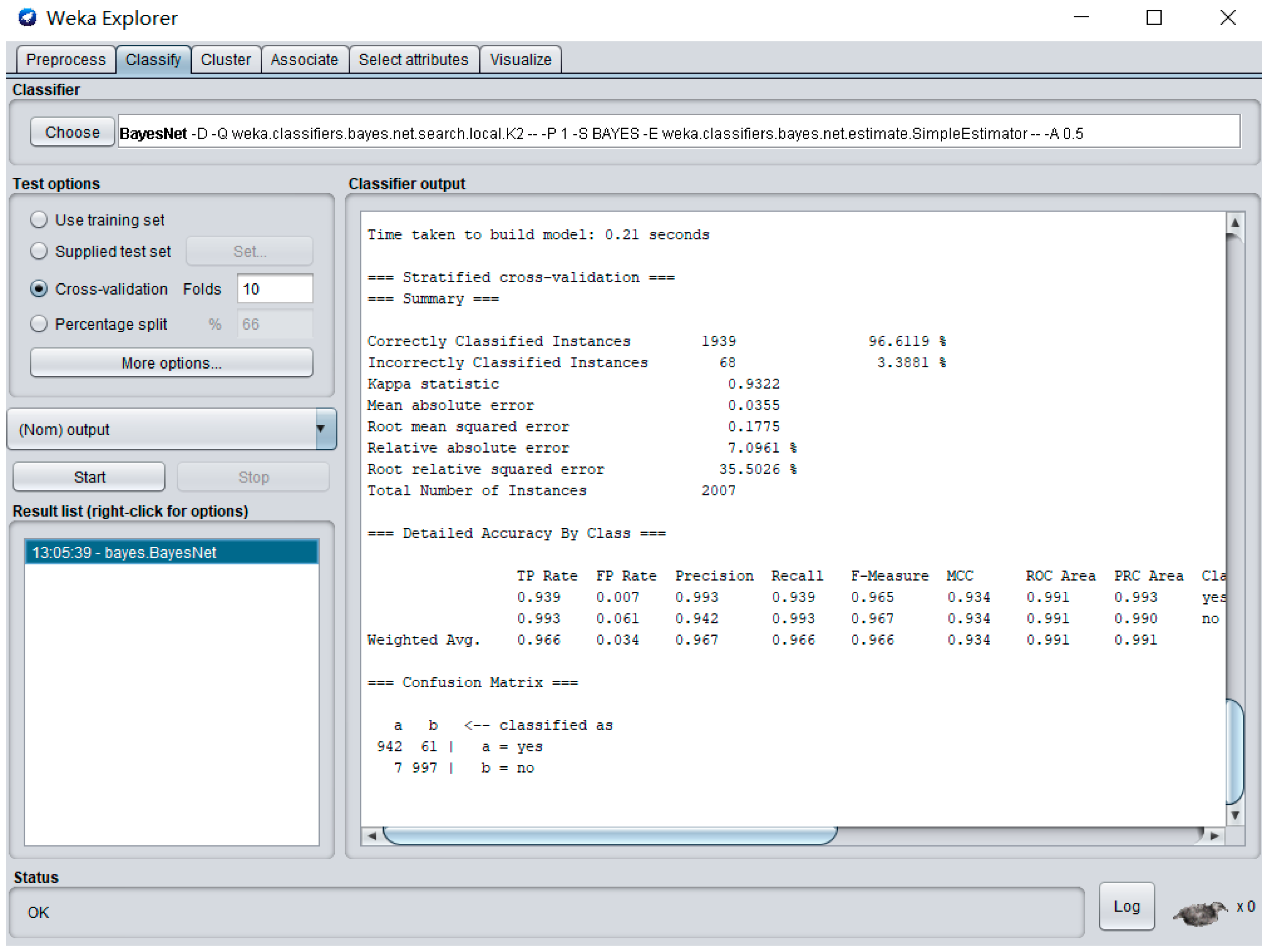
Task: Open the Select attributes tab
Action: click(413, 60)
